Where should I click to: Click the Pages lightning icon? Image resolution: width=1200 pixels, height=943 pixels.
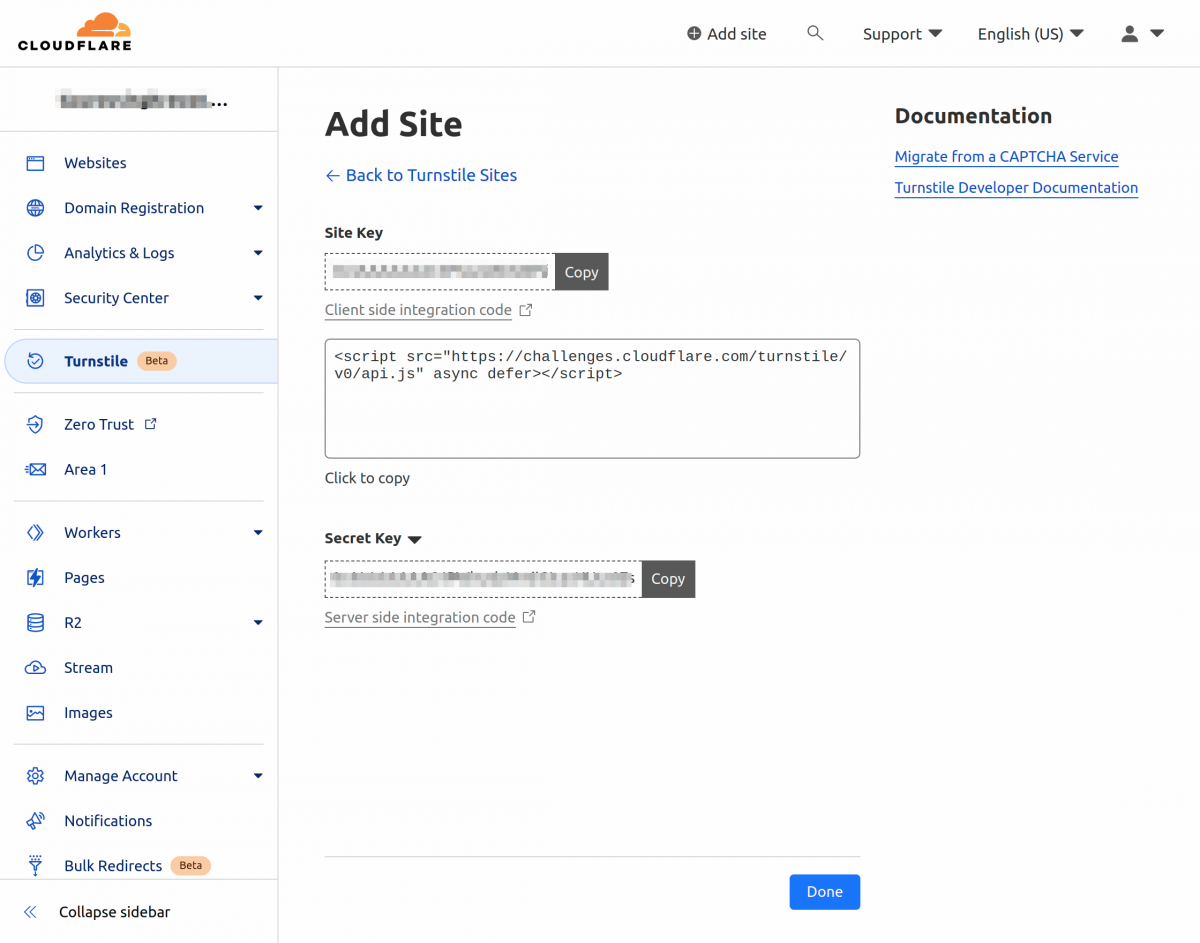[35, 578]
